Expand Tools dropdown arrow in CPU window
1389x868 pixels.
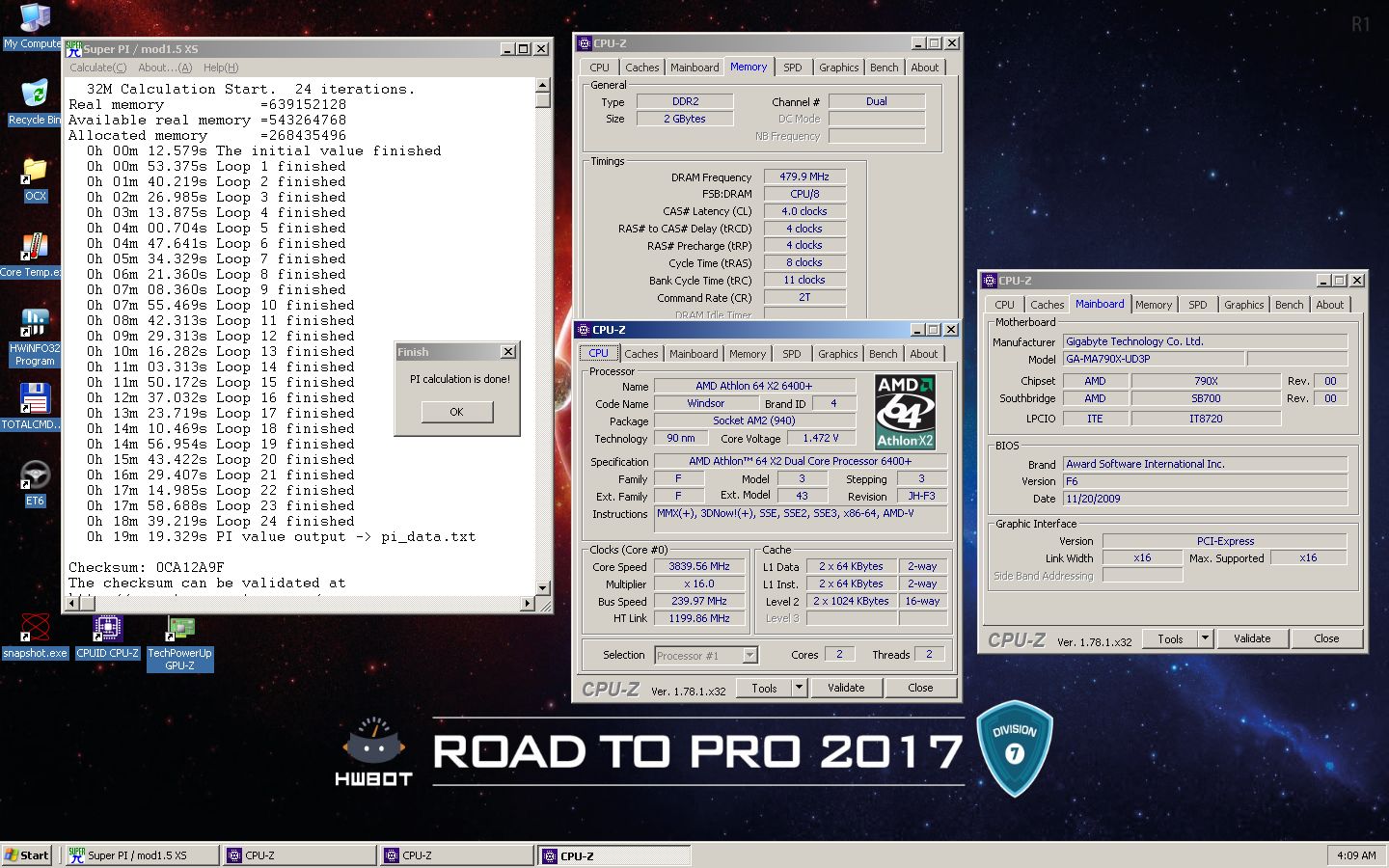click(x=799, y=688)
